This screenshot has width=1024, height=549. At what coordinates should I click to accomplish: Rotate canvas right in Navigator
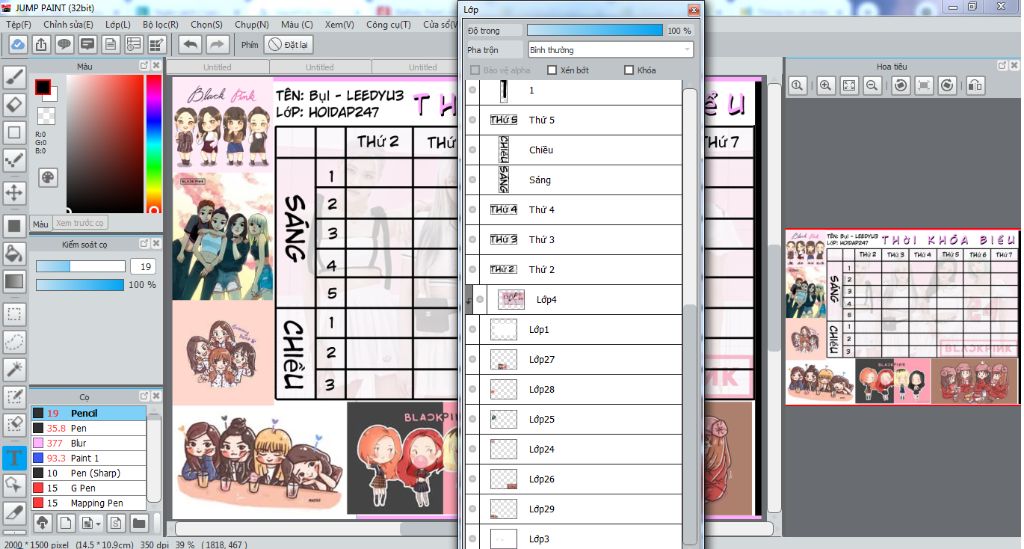(x=948, y=86)
